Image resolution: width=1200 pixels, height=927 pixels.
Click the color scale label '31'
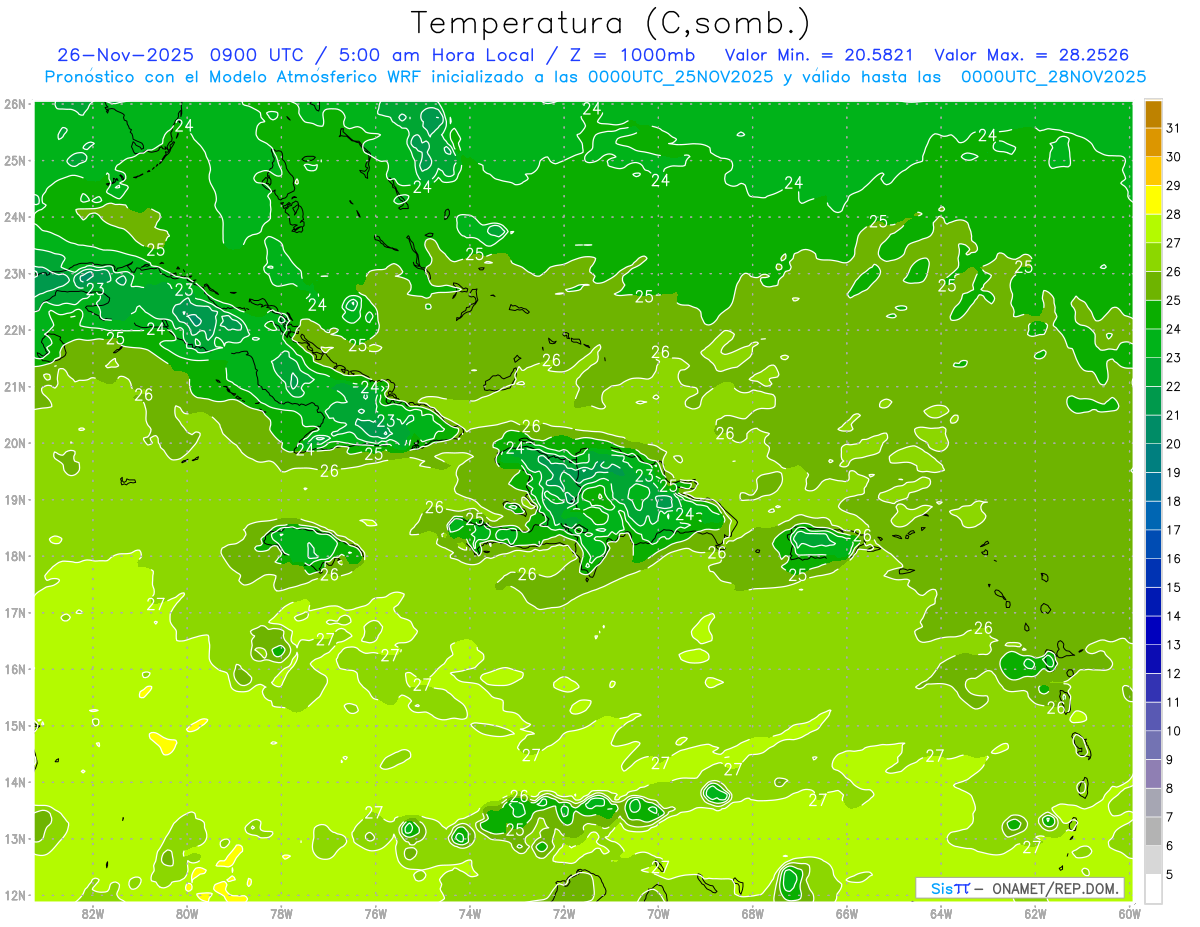[x=1173, y=128]
